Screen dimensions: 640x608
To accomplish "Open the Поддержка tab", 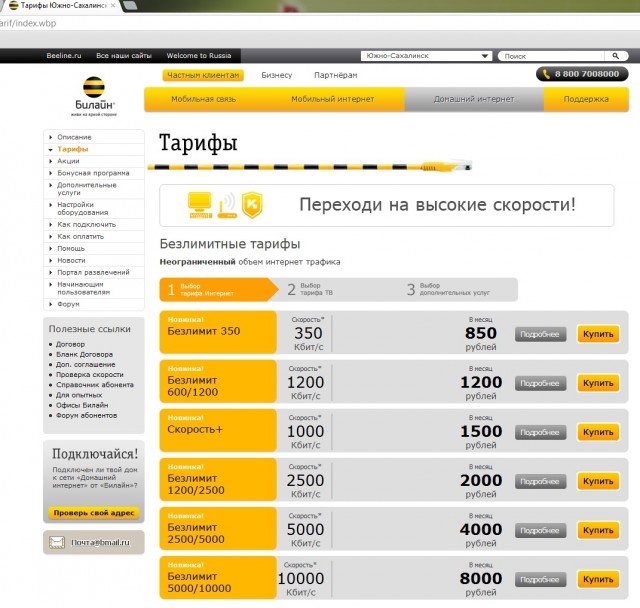I will tap(586, 99).
